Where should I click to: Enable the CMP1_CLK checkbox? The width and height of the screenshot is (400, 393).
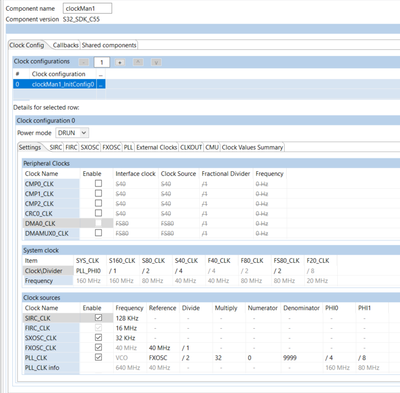point(98,193)
